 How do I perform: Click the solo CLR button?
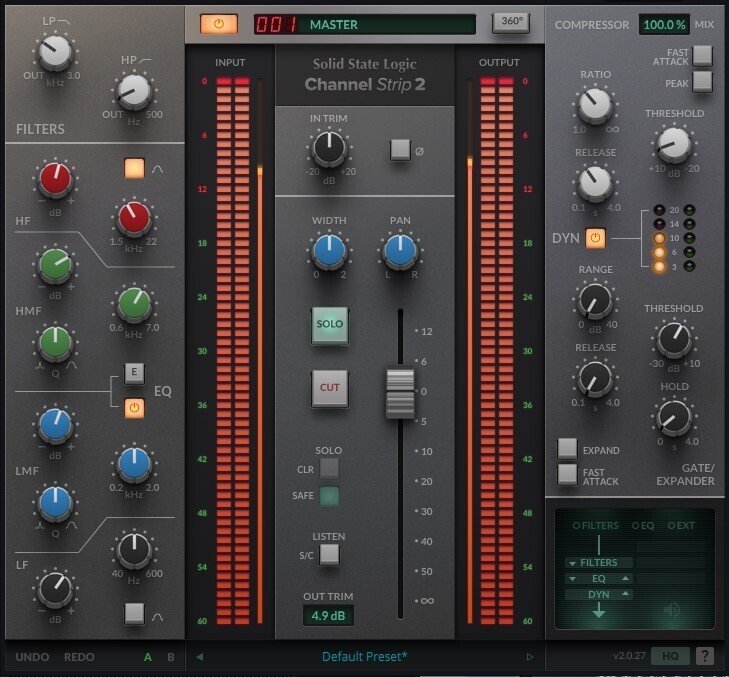[329, 469]
